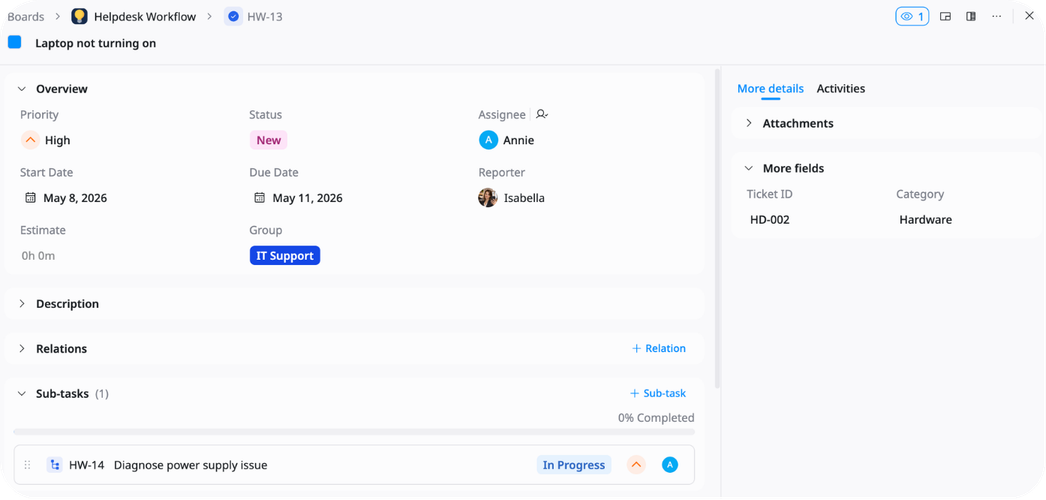The image size is (1046, 500).
Task: Switch to the More details tab
Action: 770,89
